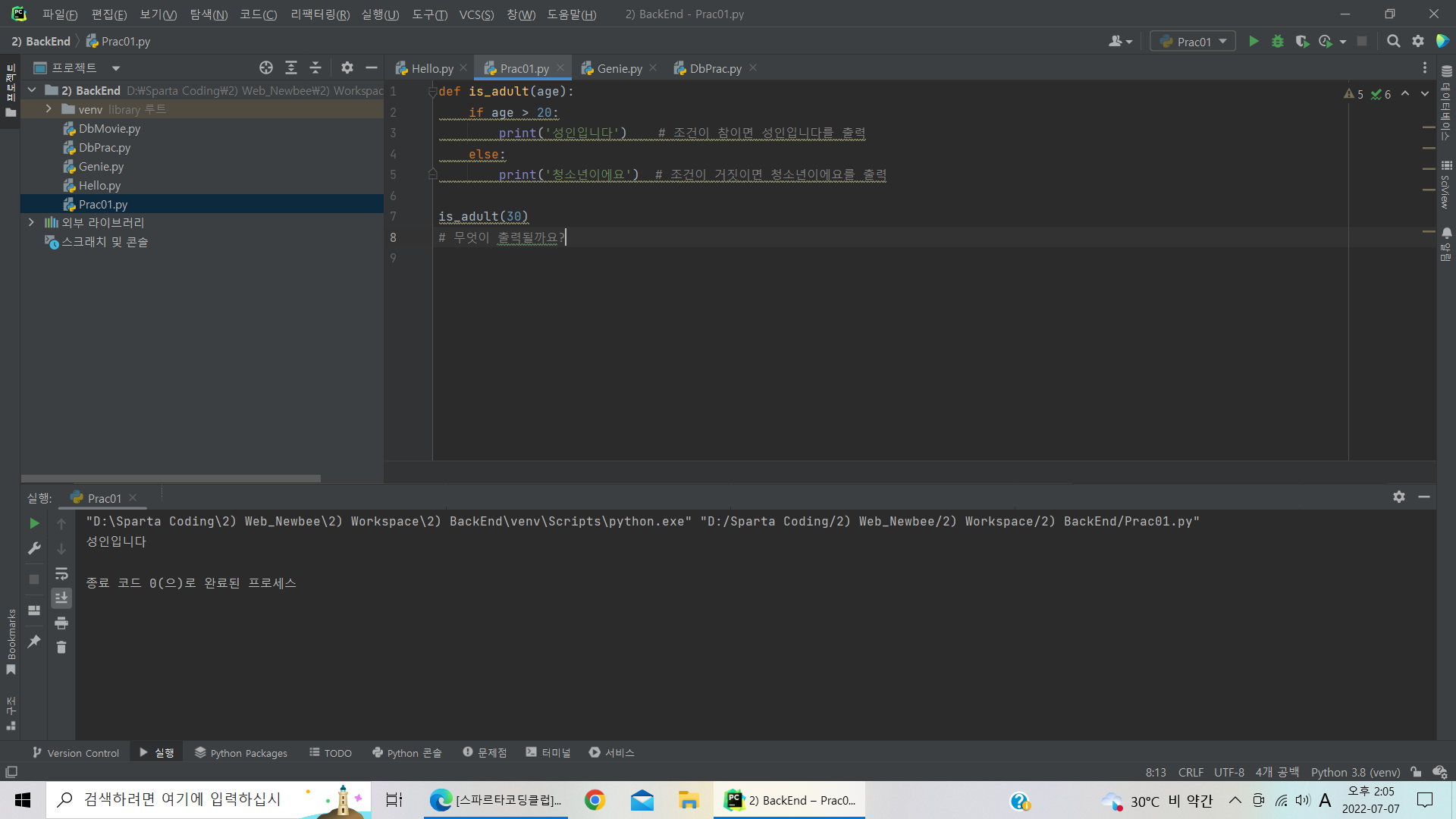Click the locate-file target icon in project panel
The image size is (1456, 819).
point(266,68)
